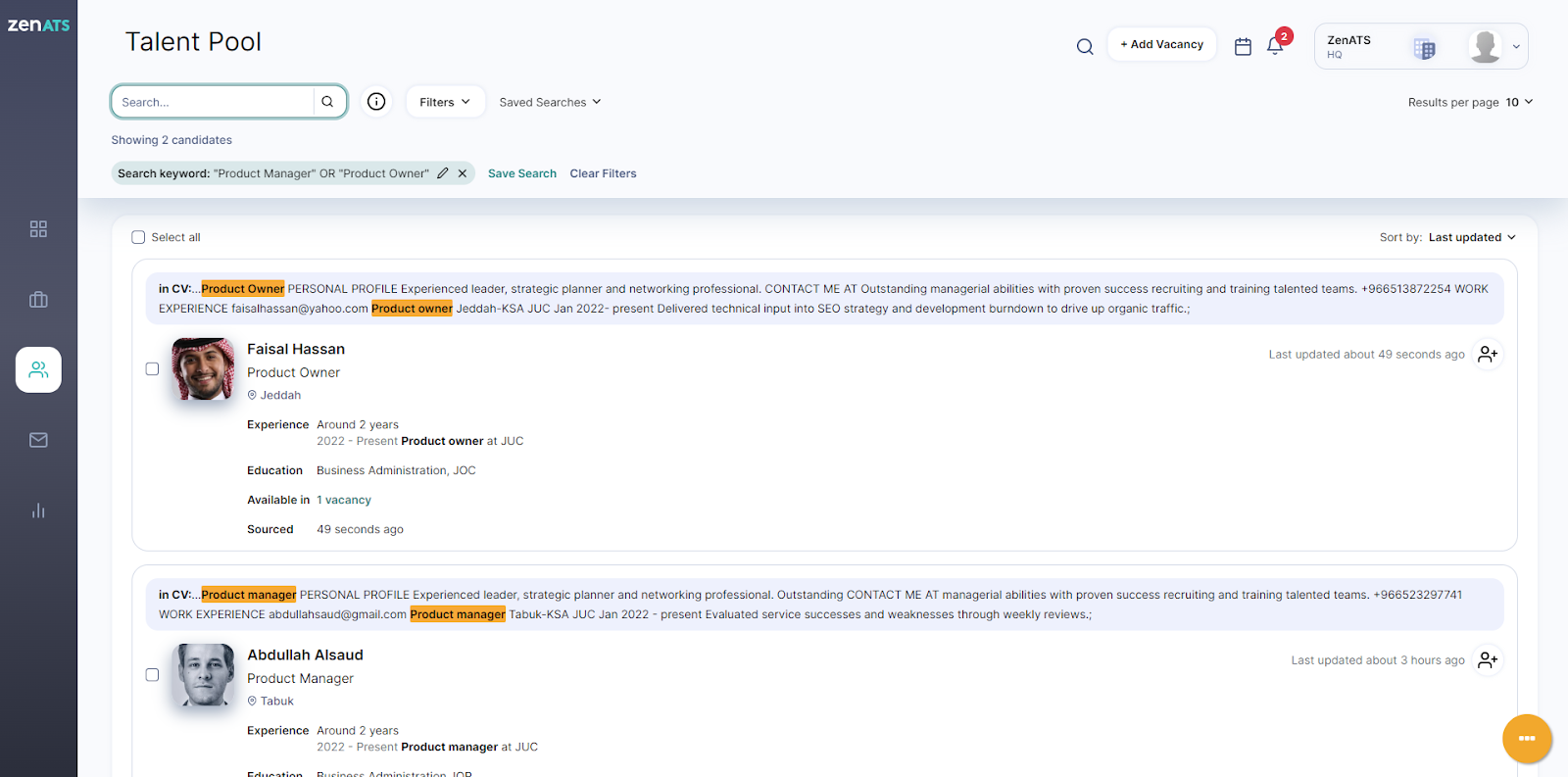This screenshot has width=1568, height=777.
Task: Click '49 seconds ago' sourced value
Action: click(x=360, y=529)
